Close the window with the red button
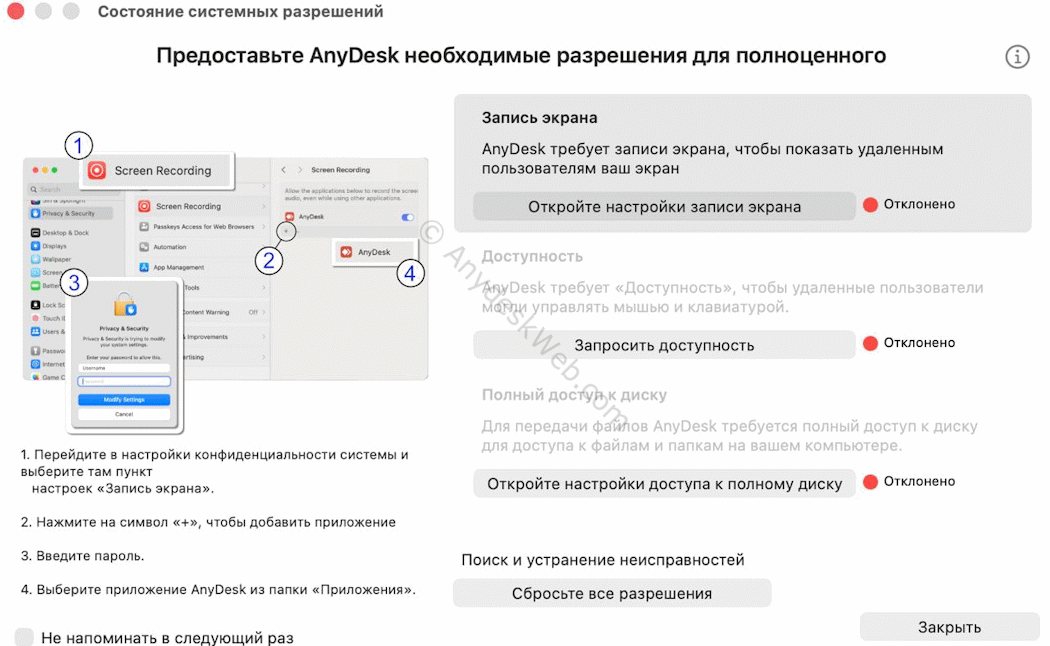 click(15, 11)
